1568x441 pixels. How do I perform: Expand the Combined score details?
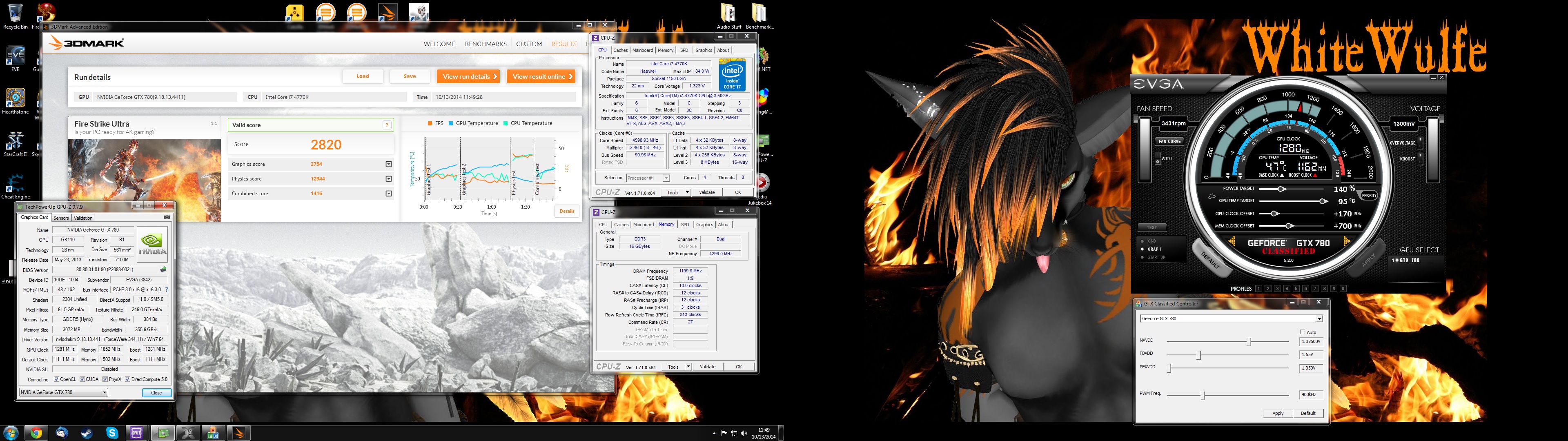[388, 194]
